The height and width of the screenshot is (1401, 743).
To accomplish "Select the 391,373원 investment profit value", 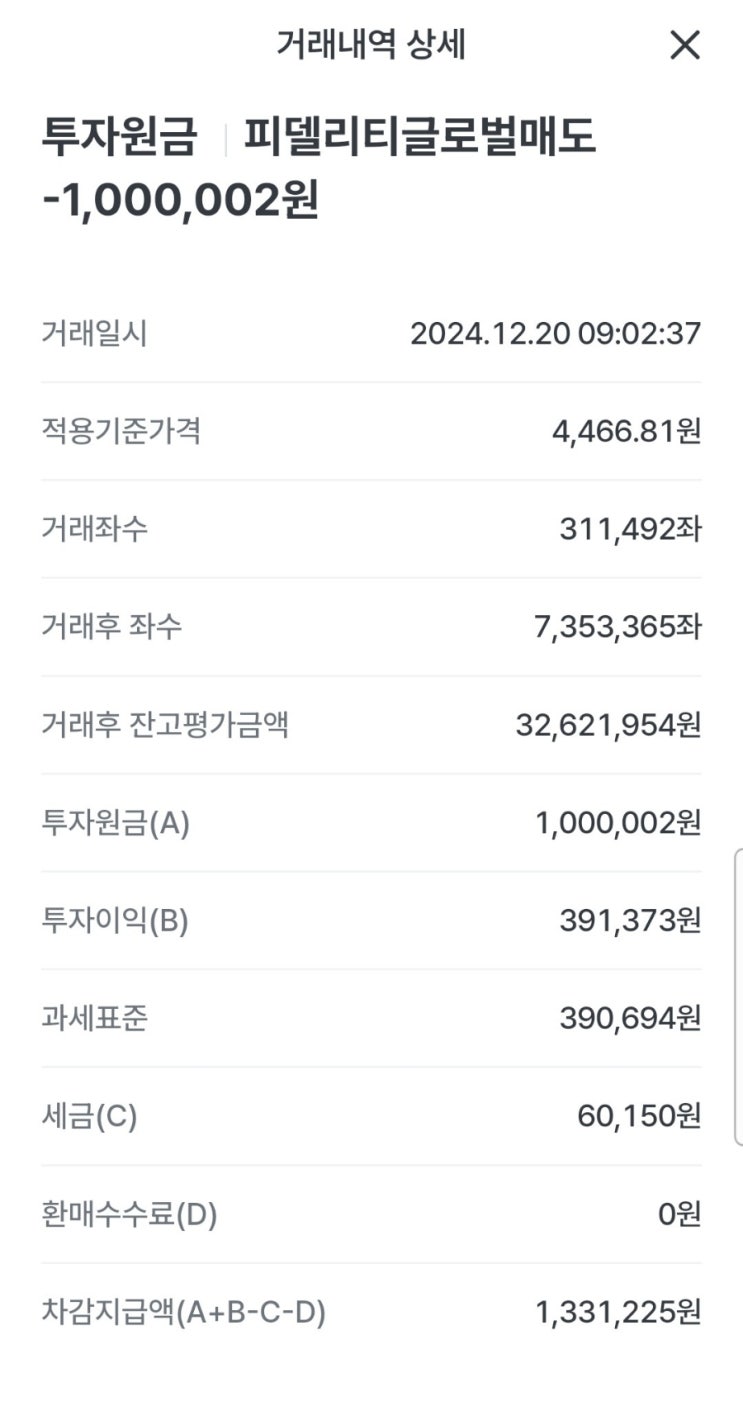I will click(x=630, y=921).
